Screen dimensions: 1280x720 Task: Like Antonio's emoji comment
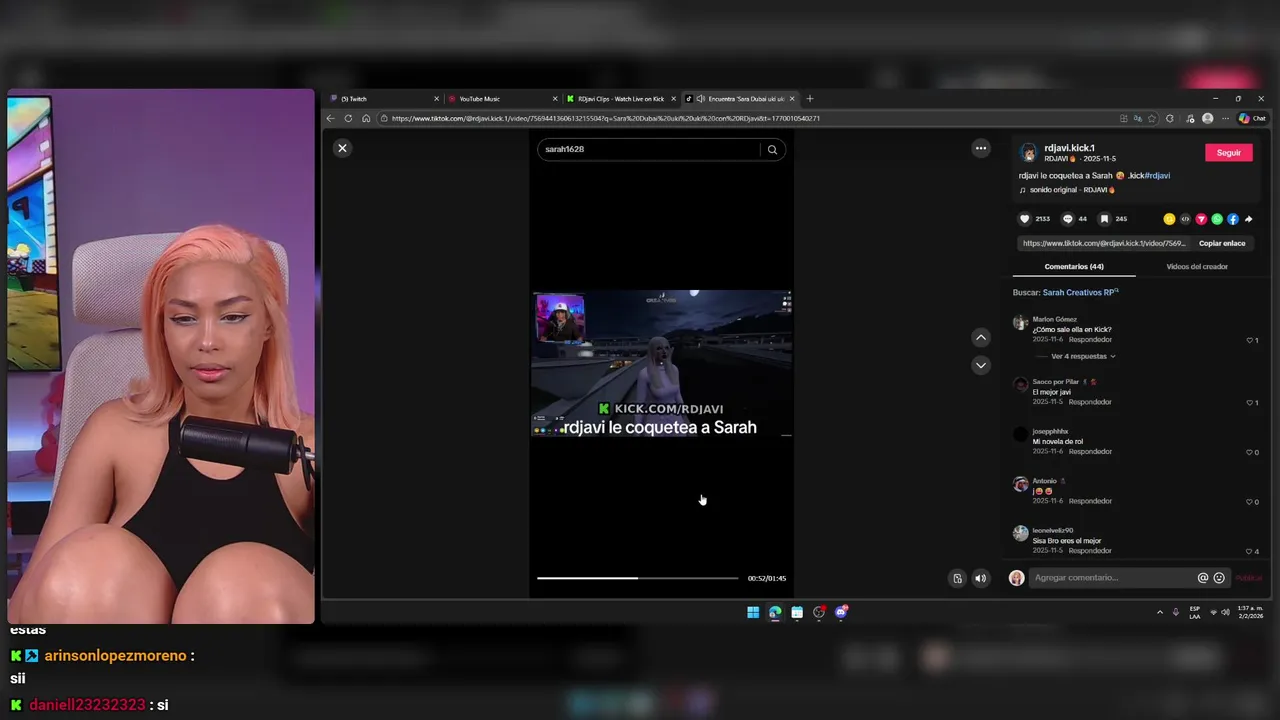1250,502
